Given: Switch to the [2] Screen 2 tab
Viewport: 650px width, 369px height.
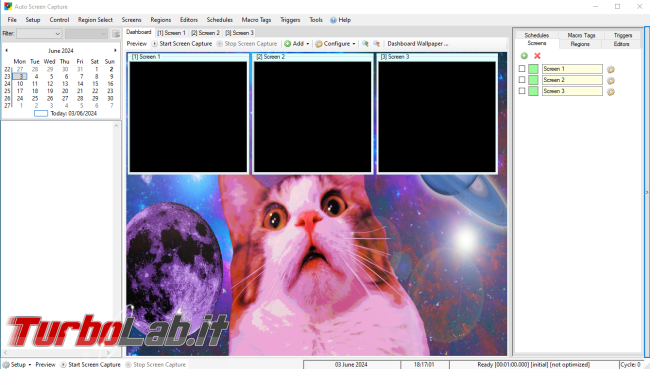Looking at the screenshot, I should (205, 33).
